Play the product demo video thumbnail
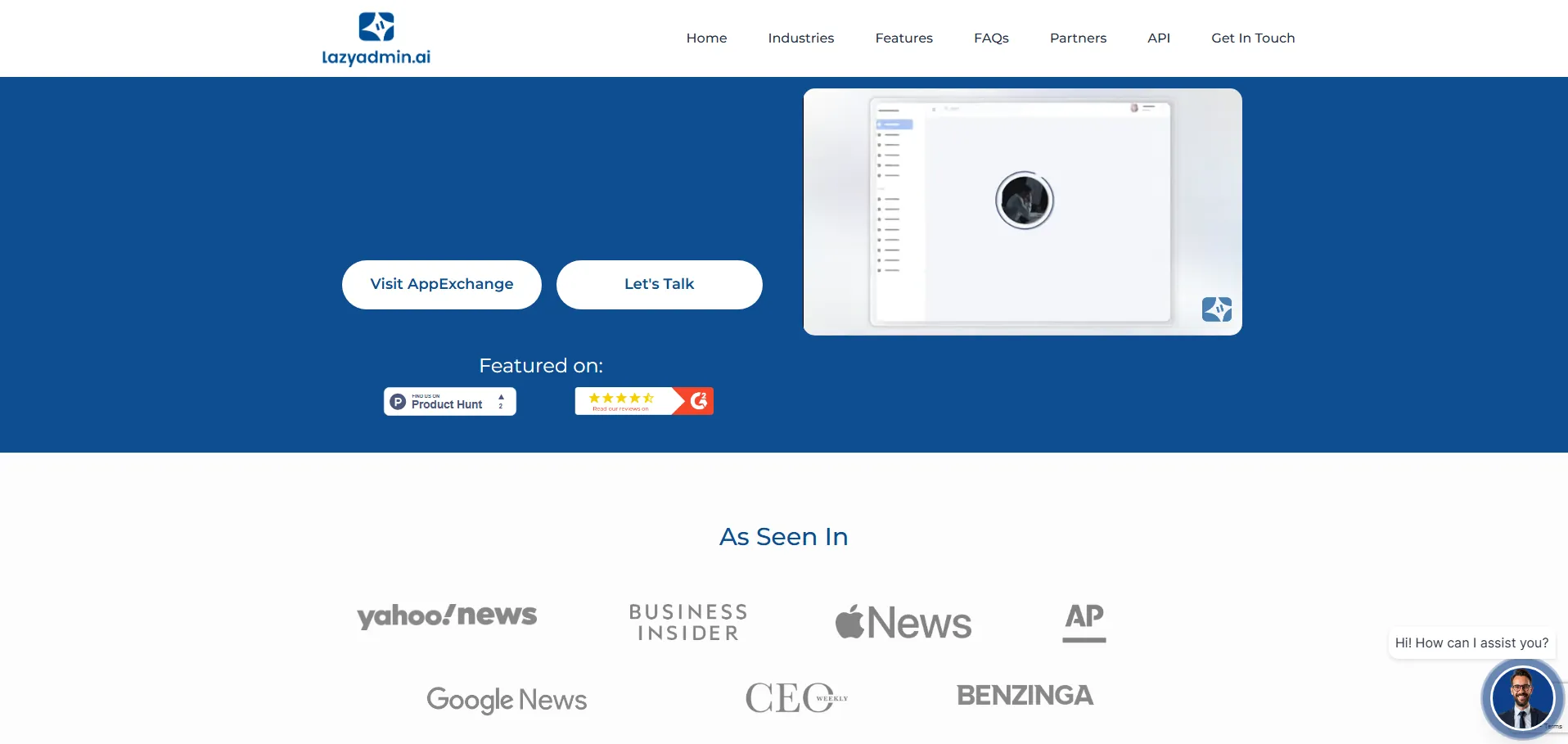1568x744 pixels. pos(1023,201)
